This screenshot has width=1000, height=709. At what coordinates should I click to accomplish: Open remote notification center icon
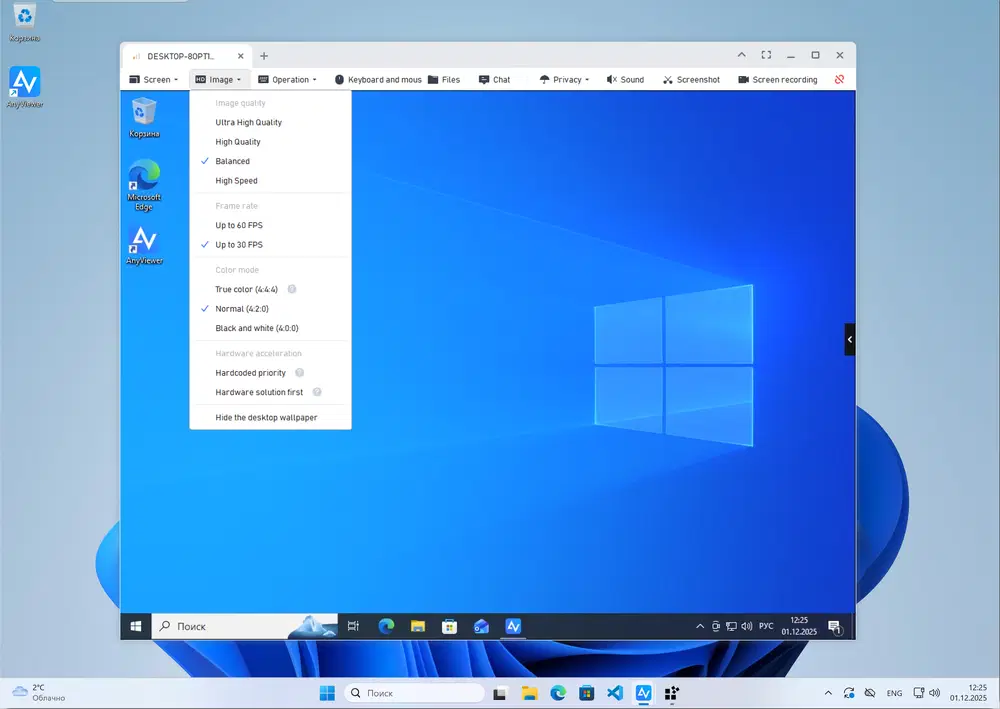coord(835,627)
